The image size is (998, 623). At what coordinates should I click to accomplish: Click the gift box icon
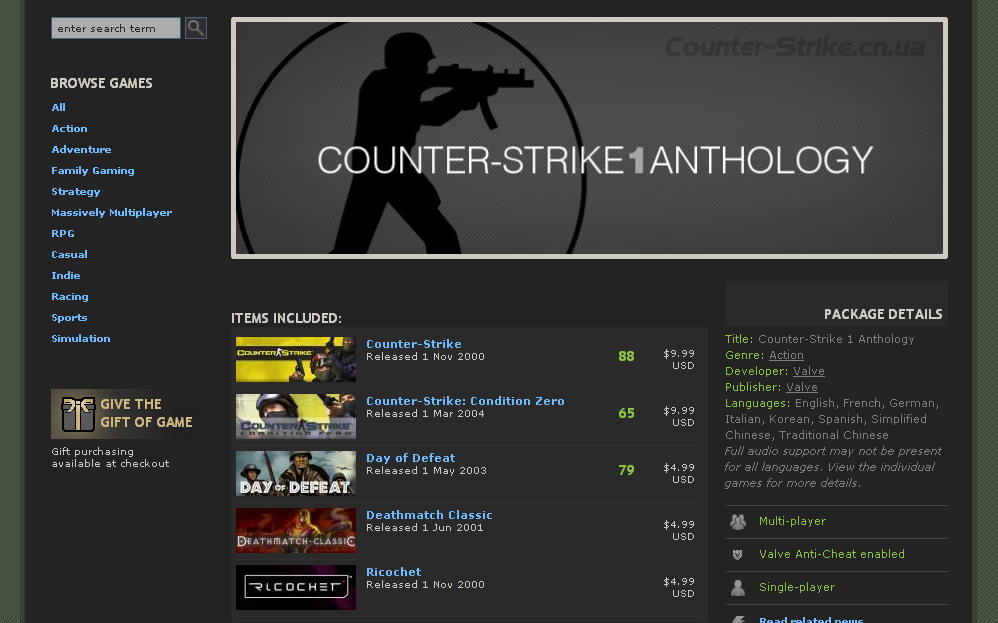(x=78, y=414)
